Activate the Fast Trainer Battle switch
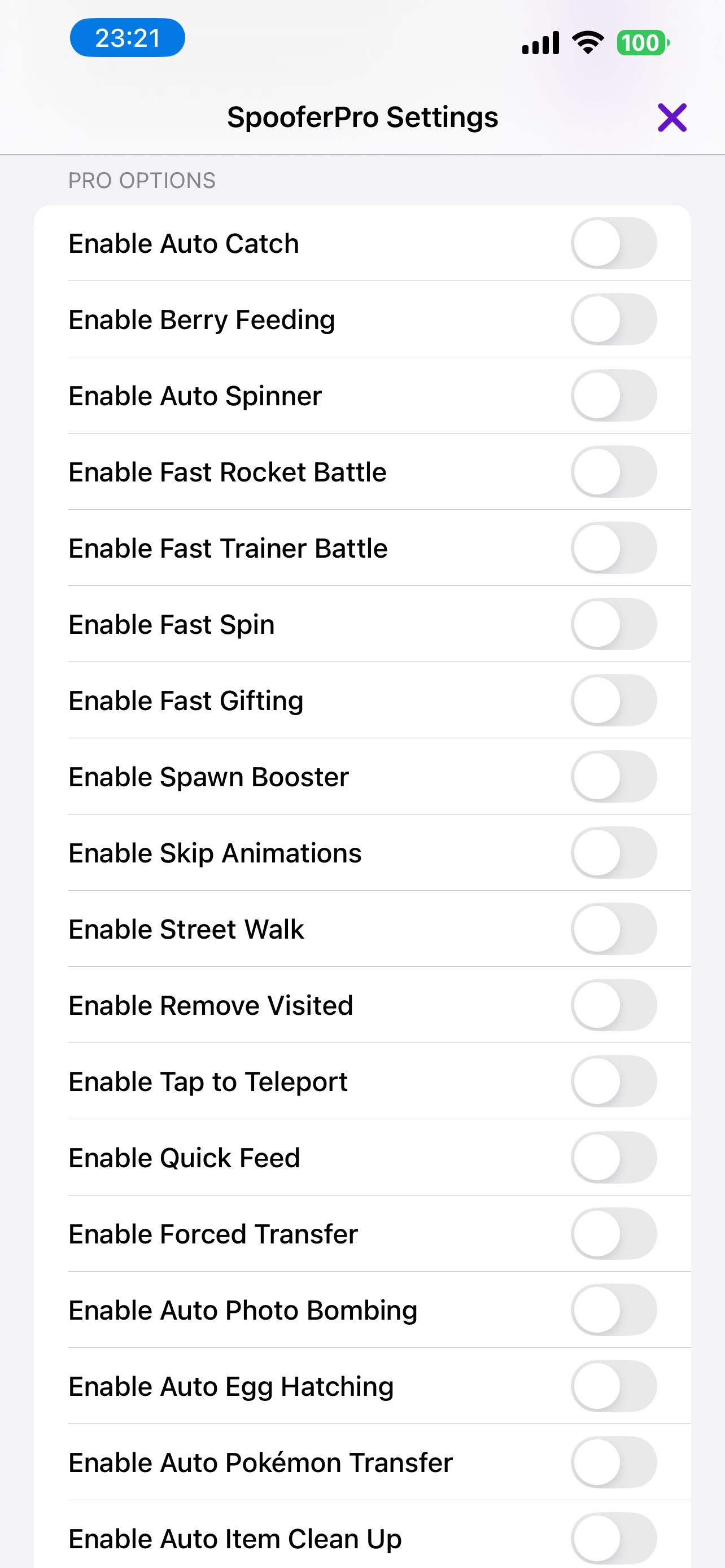This screenshot has height=1568, width=725. coord(614,548)
